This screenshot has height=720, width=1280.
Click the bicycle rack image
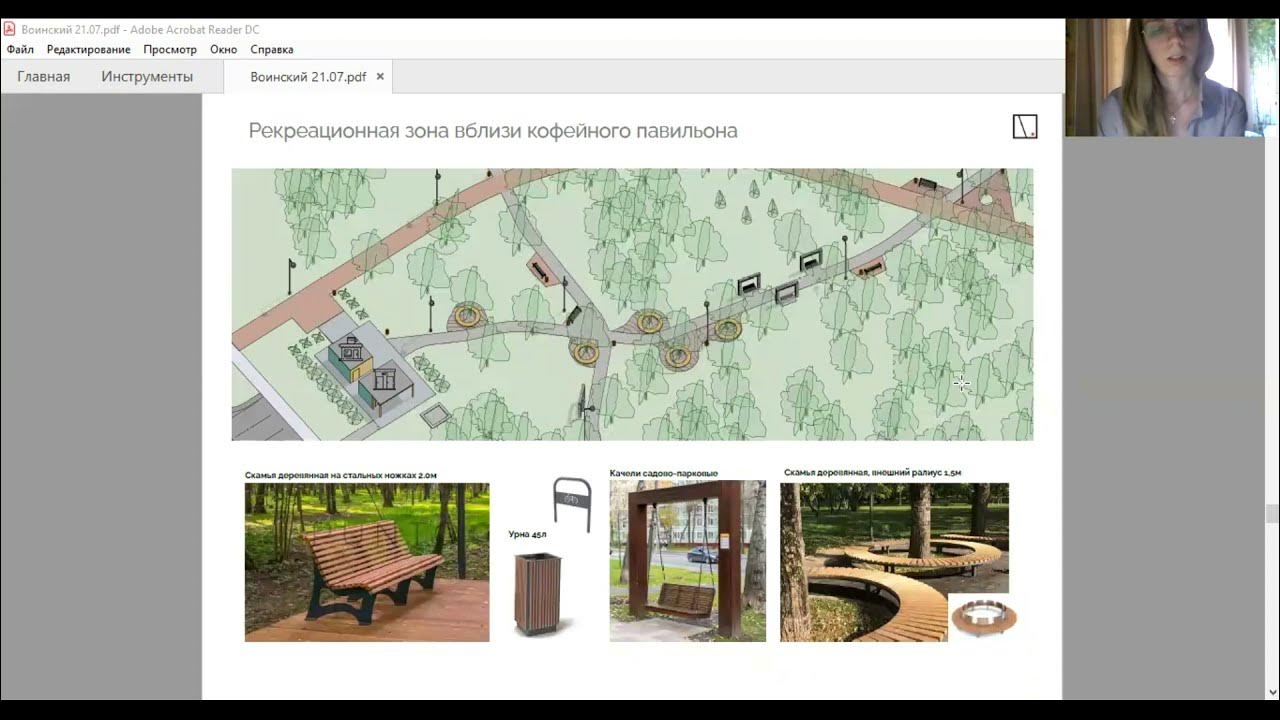click(x=572, y=504)
